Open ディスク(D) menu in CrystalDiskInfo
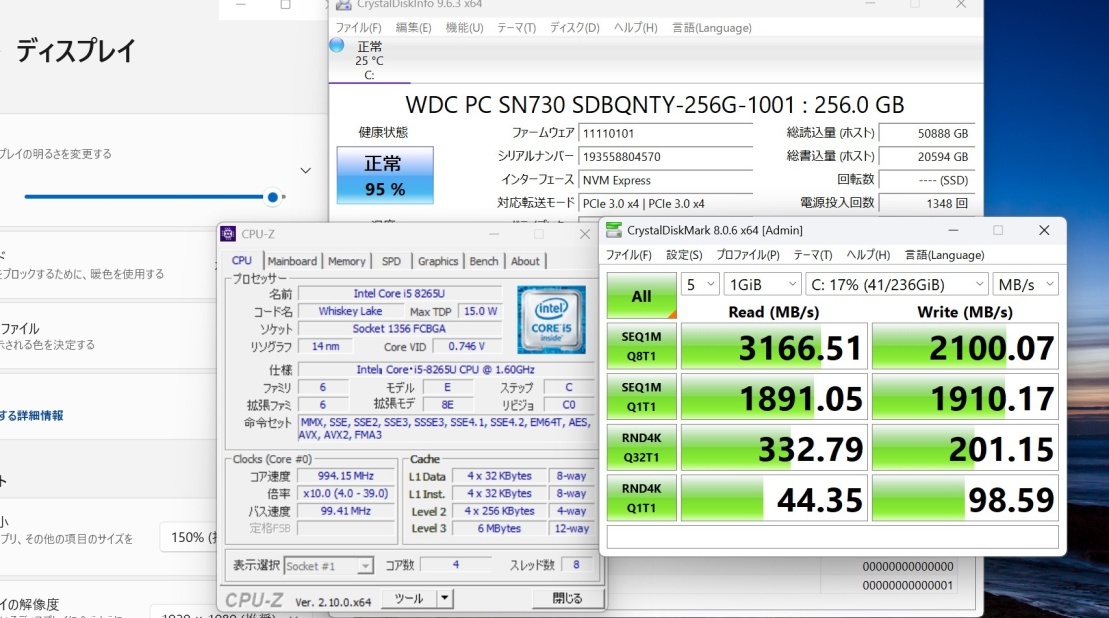 click(x=574, y=28)
